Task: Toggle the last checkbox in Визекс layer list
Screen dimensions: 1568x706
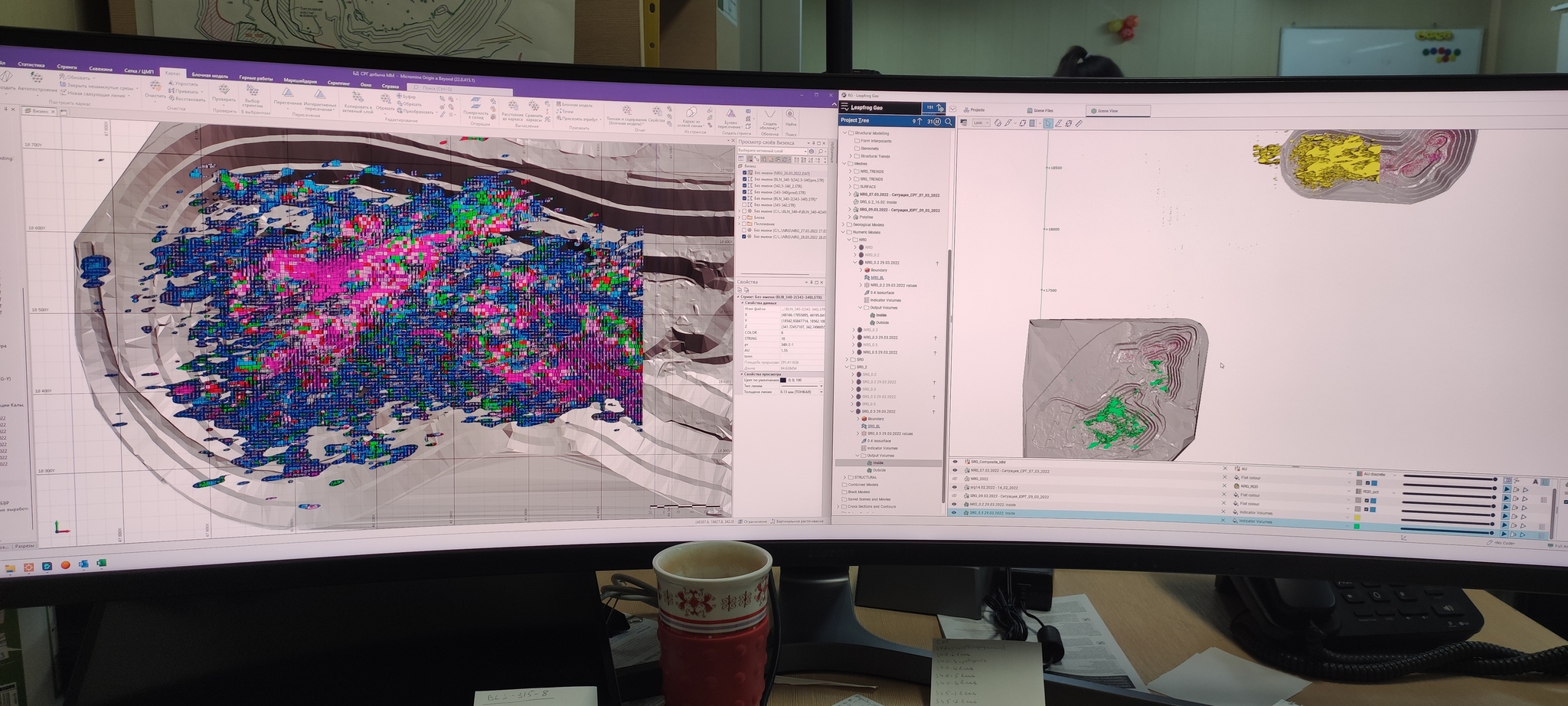Action: 744,237
